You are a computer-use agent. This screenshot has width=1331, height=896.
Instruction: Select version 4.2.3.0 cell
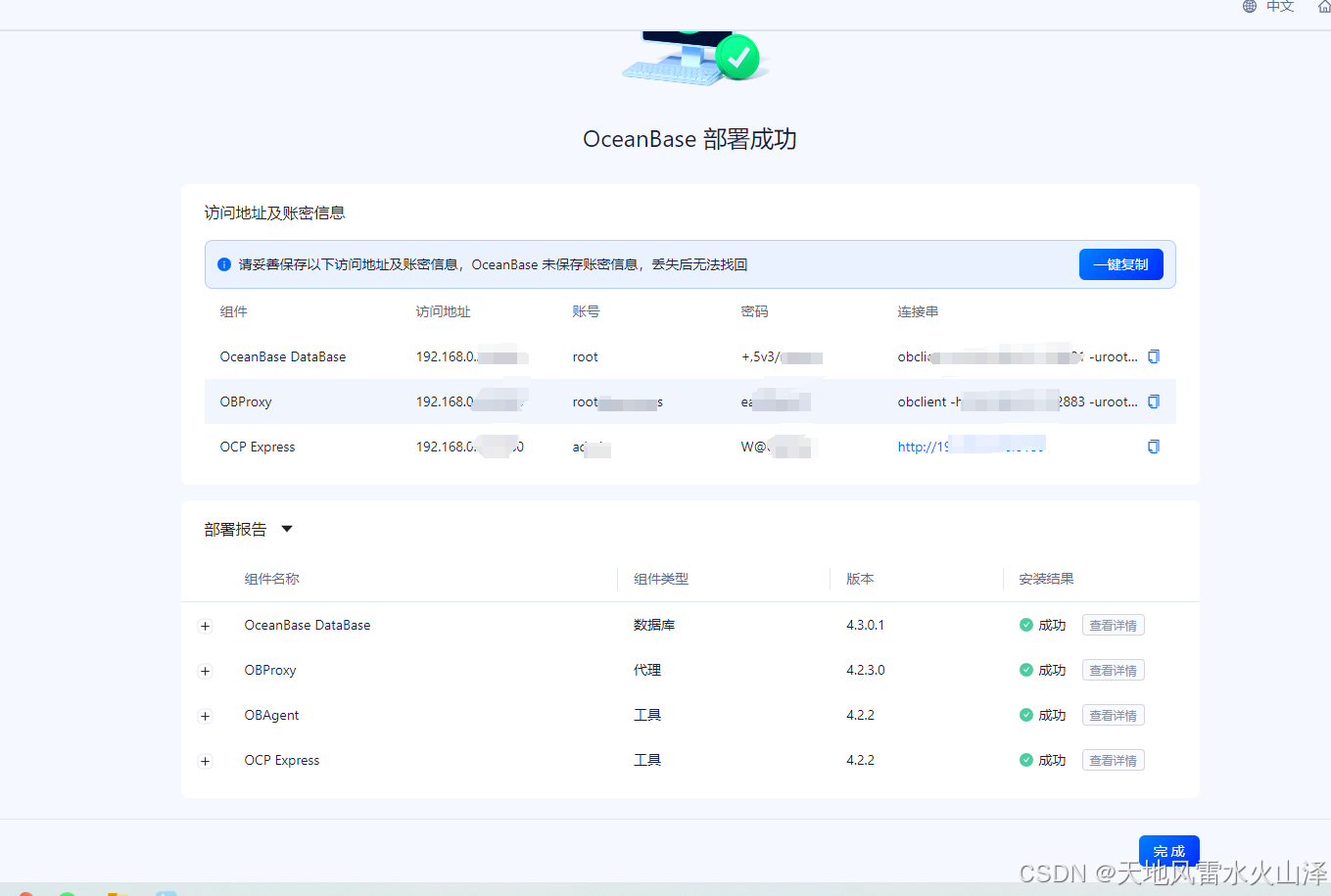click(x=865, y=670)
